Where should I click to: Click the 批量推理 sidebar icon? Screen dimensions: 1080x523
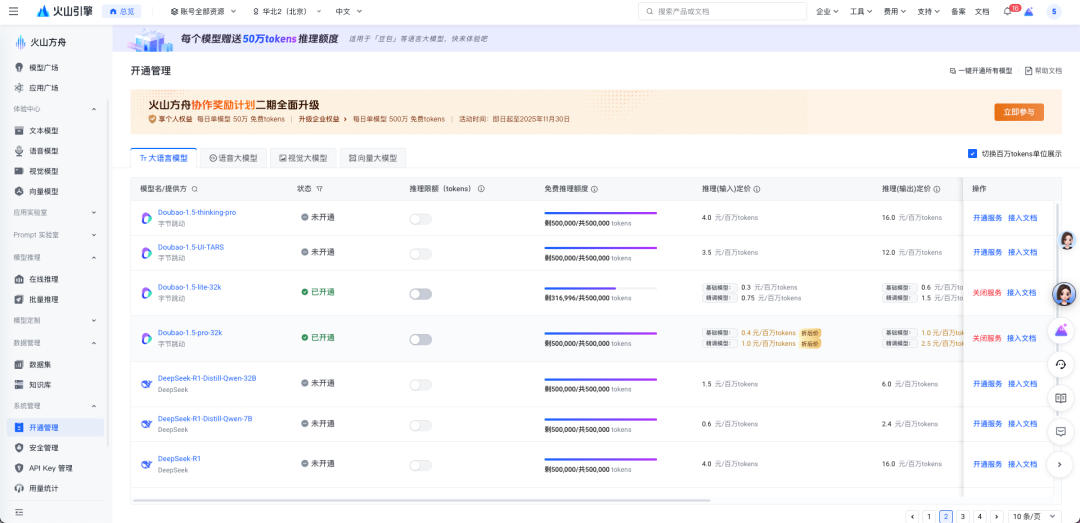click(19, 300)
